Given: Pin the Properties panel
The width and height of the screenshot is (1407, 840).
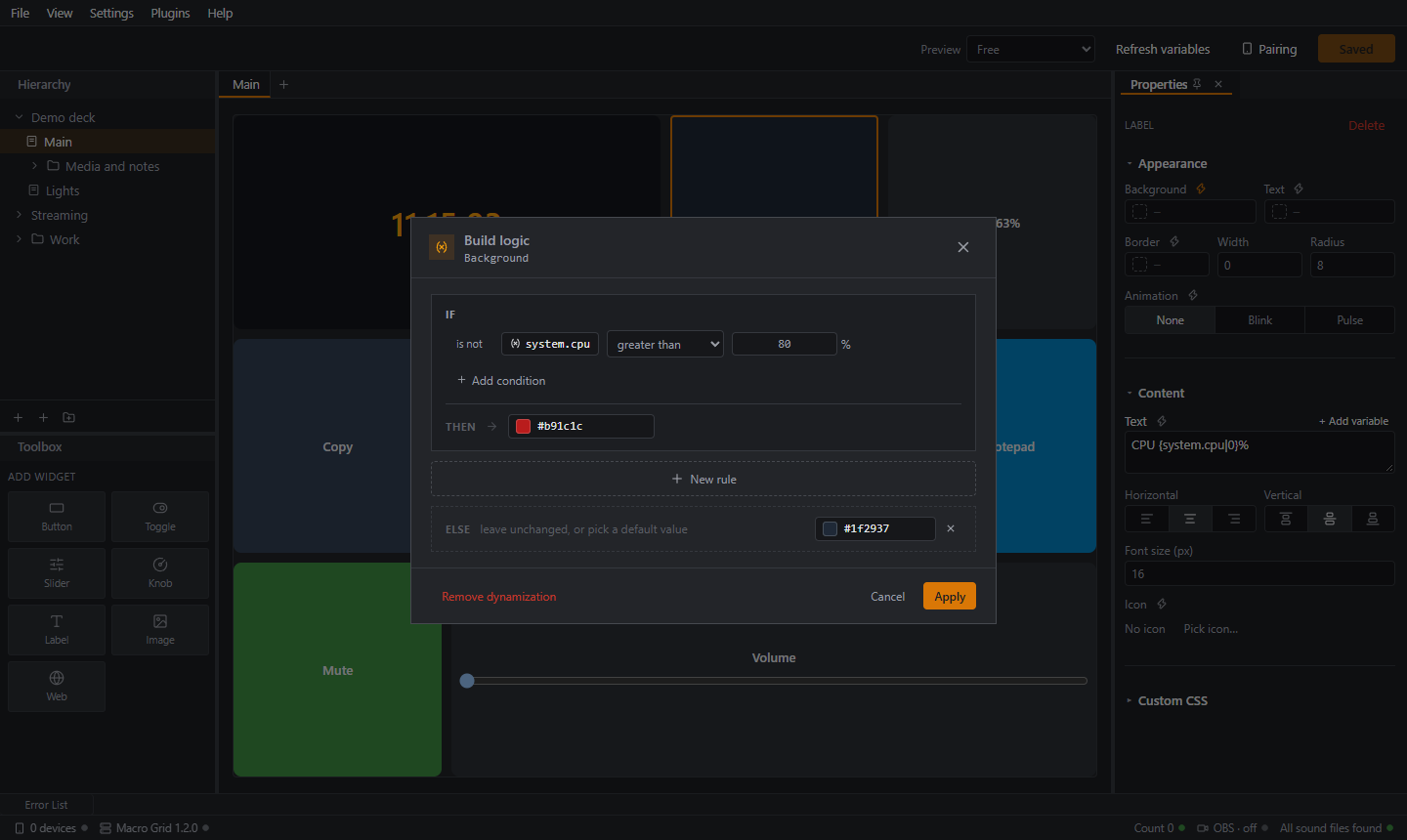Looking at the screenshot, I should click(1197, 84).
